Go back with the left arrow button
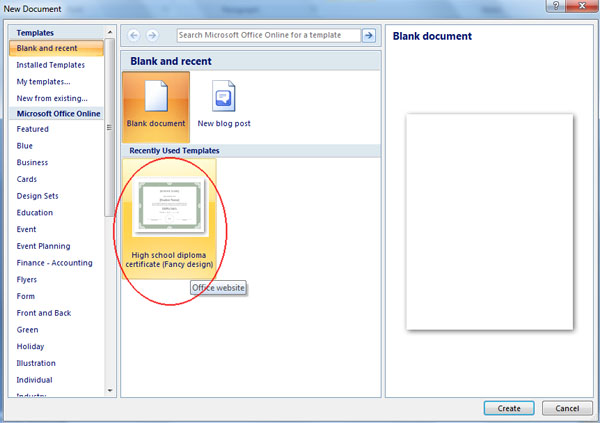Viewport: 600px width, 423px height. click(x=134, y=36)
